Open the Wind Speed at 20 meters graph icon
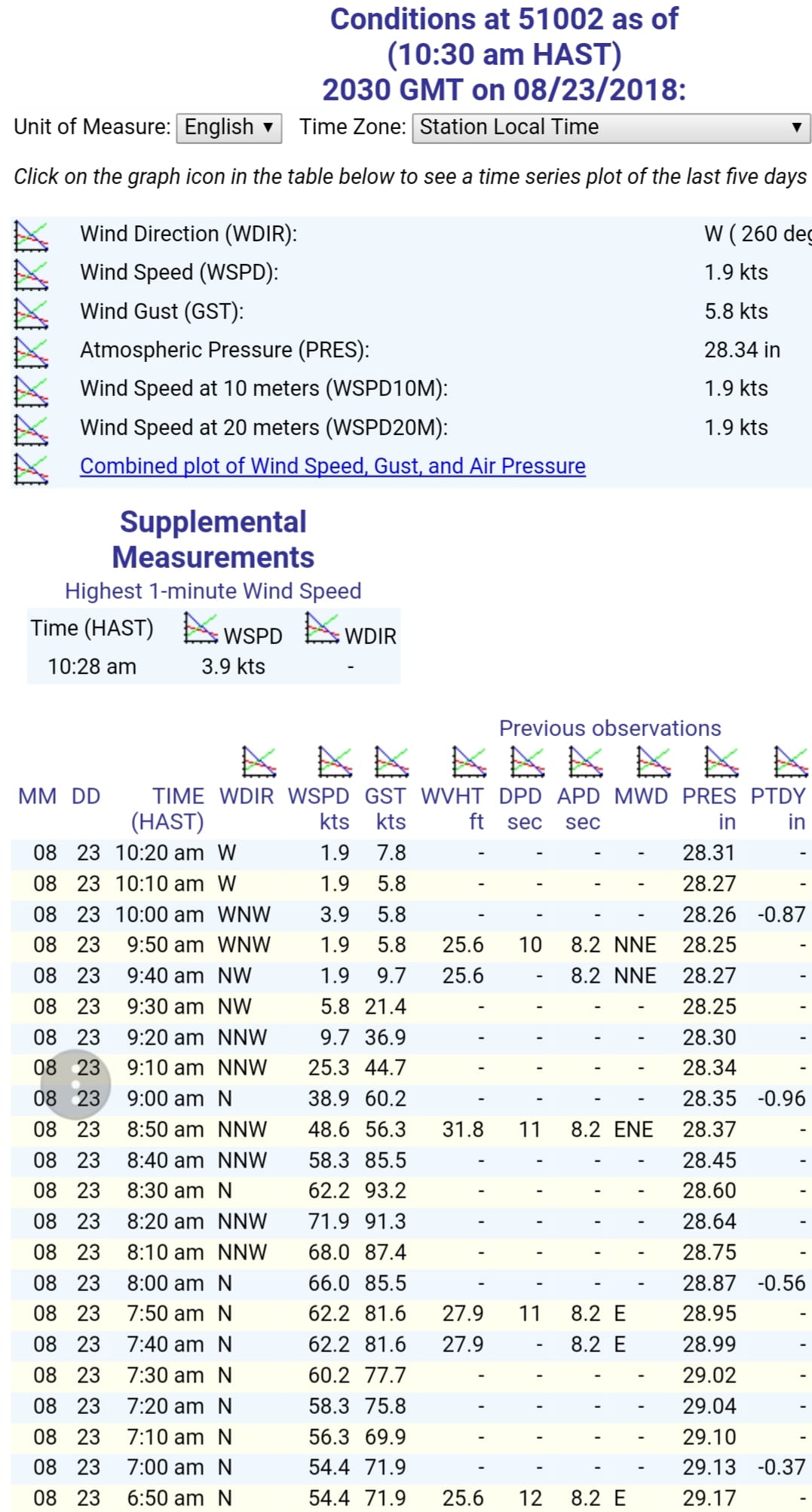This screenshot has height=1512, width=812. click(x=32, y=429)
